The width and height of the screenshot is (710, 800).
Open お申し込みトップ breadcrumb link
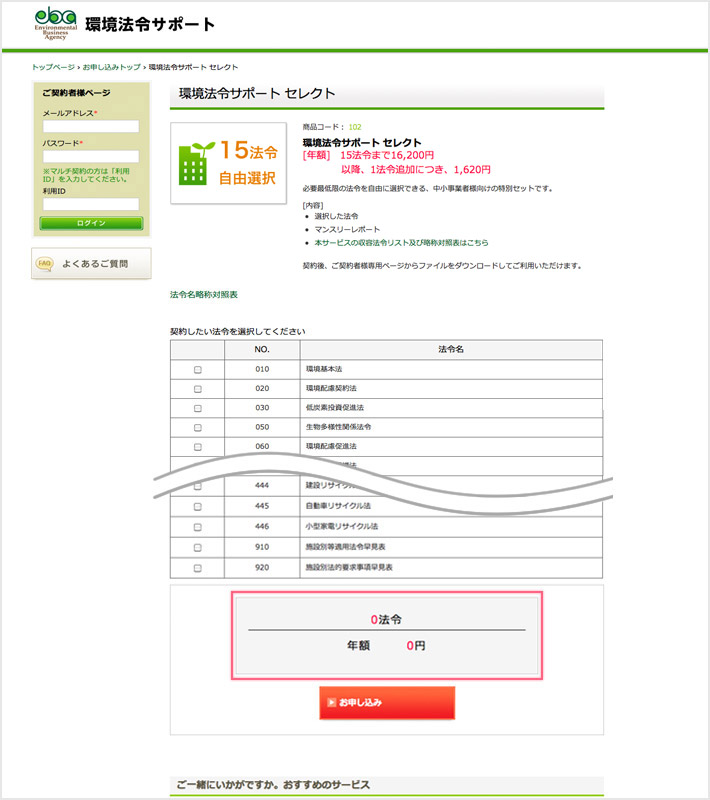coord(111,67)
